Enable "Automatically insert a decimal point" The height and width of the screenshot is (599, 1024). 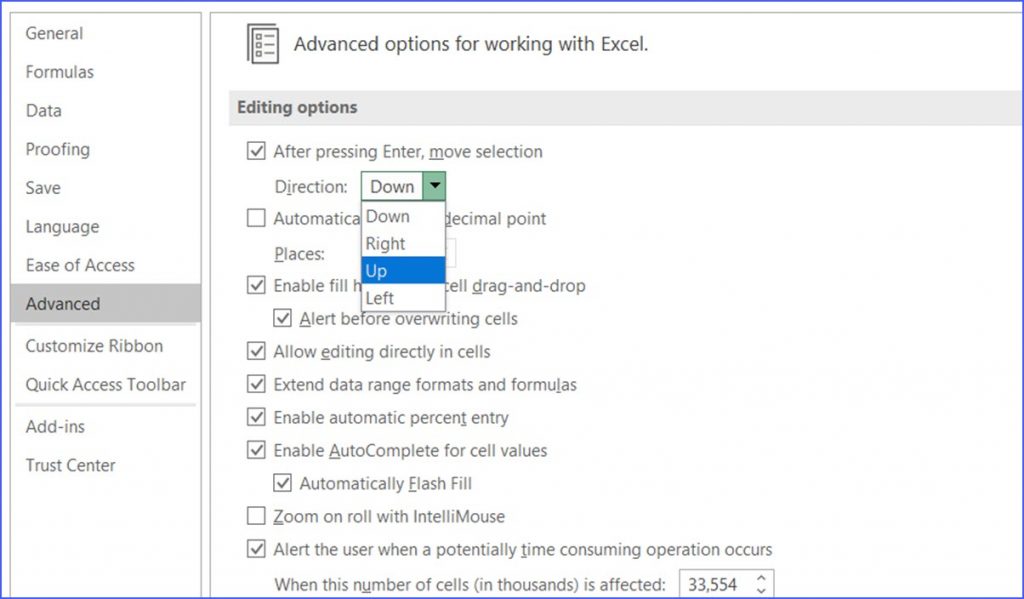tap(258, 218)
